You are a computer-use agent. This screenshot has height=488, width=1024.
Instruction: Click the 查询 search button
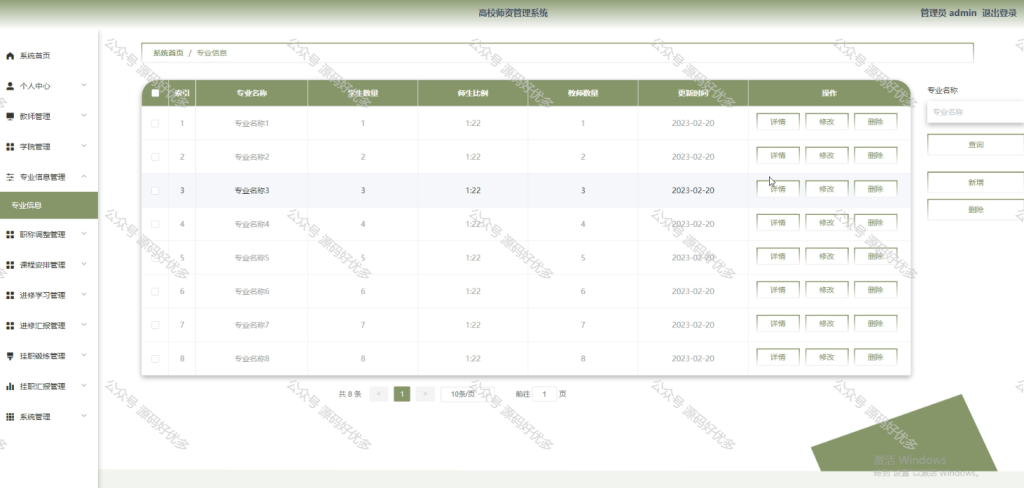click(x=976, y=145)
